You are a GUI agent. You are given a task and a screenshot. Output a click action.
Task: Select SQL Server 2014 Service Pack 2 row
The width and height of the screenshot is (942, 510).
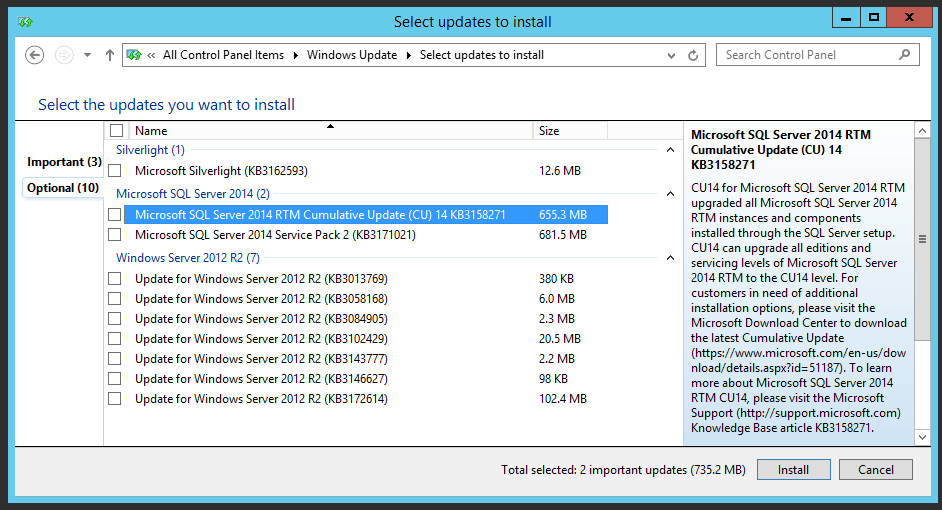click(x=366, y=234)
